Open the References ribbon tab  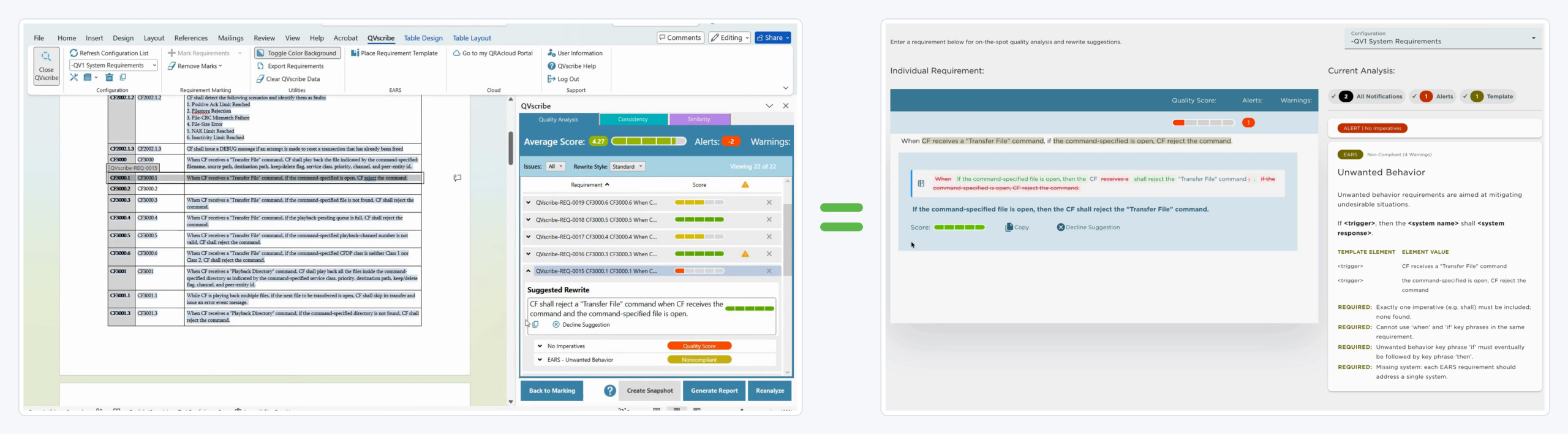click(x=191, y=38)
